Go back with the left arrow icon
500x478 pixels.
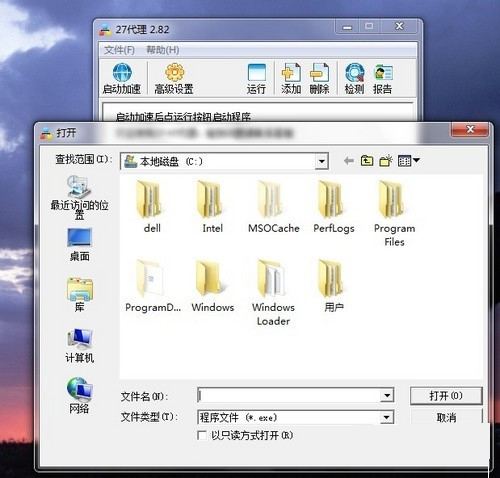(349, 161)
